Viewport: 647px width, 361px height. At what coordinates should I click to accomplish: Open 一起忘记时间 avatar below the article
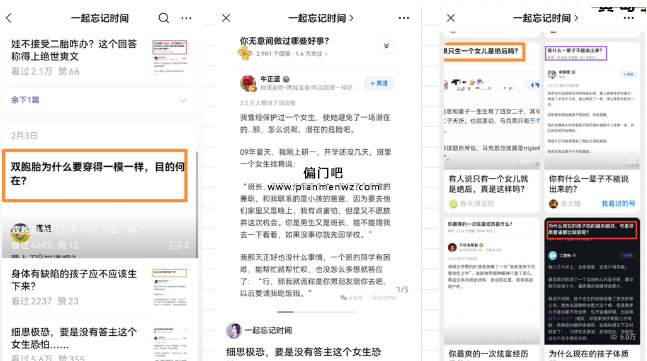tap(234, 330)
